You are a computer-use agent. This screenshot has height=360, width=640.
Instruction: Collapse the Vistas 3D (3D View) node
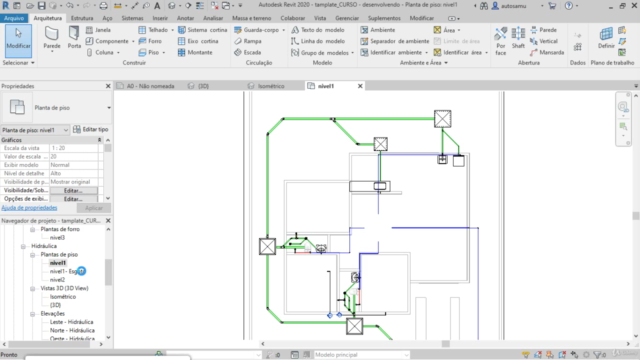tap(32, 289)
